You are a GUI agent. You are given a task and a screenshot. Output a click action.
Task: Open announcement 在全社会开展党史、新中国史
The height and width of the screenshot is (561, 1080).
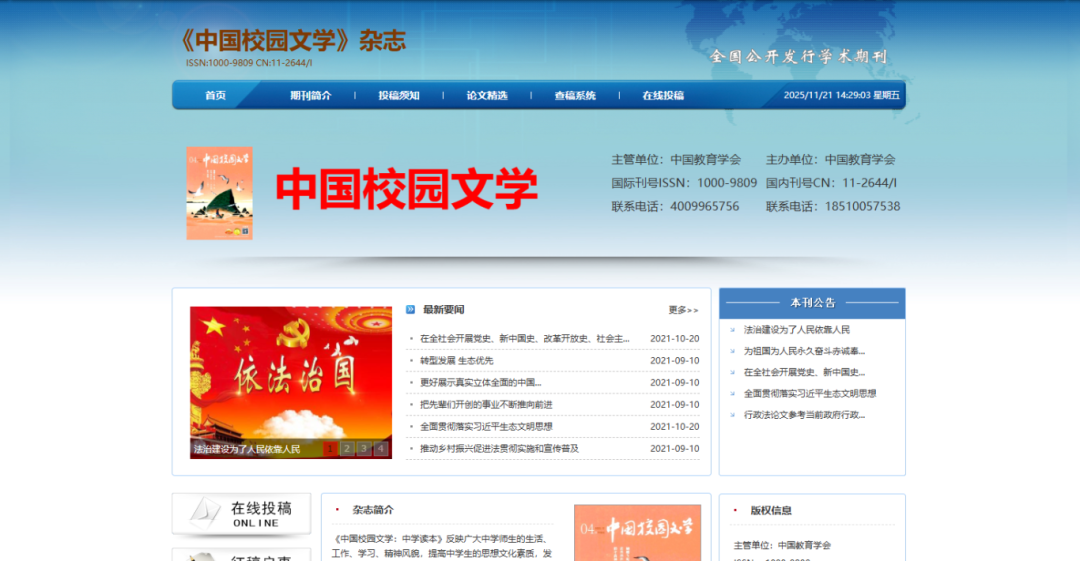coord(804,373)
